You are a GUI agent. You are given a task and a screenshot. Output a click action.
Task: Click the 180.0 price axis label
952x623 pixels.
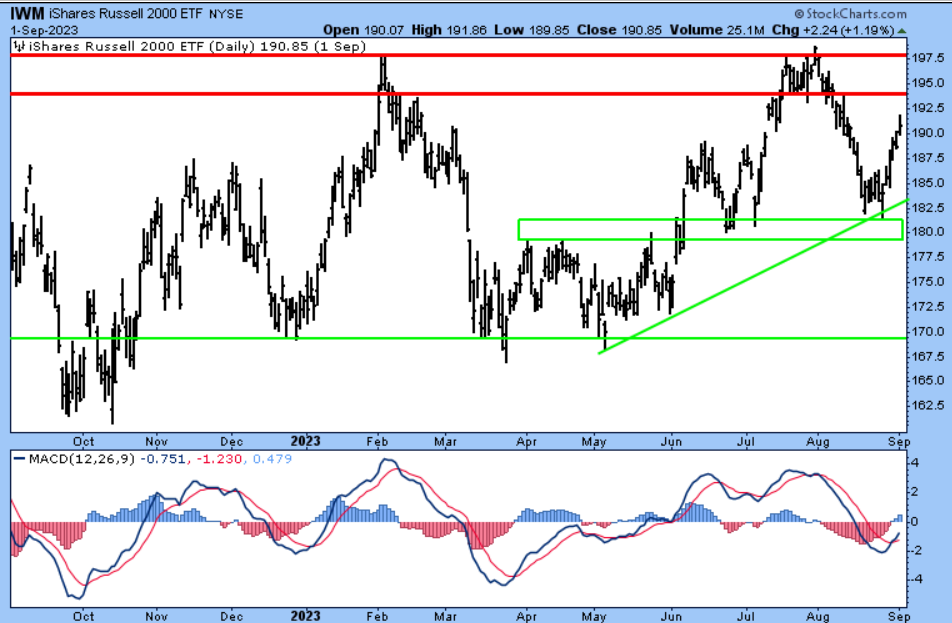pos(929,232)
